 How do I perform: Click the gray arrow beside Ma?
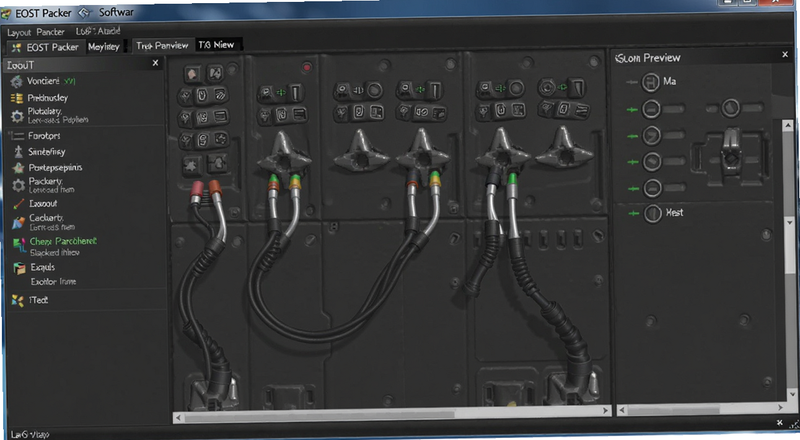click(632, 82)
